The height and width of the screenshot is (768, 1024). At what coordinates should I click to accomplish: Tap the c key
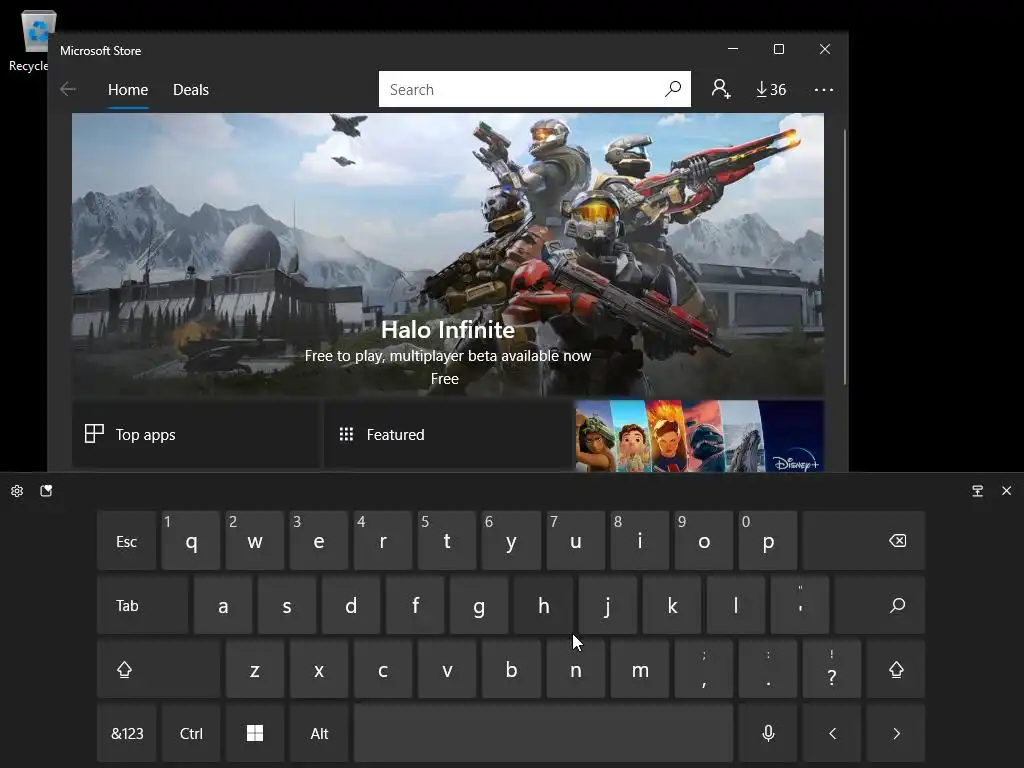(x=383, y=669)
